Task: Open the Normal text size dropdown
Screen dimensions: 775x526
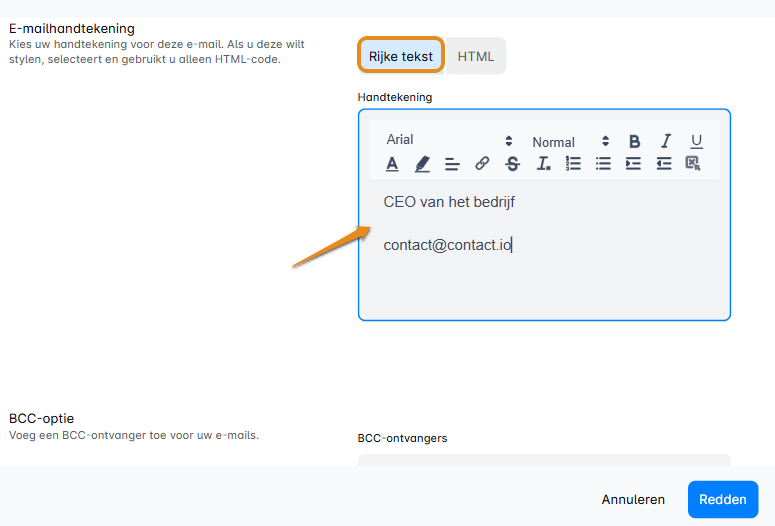Action: [570, 142]
